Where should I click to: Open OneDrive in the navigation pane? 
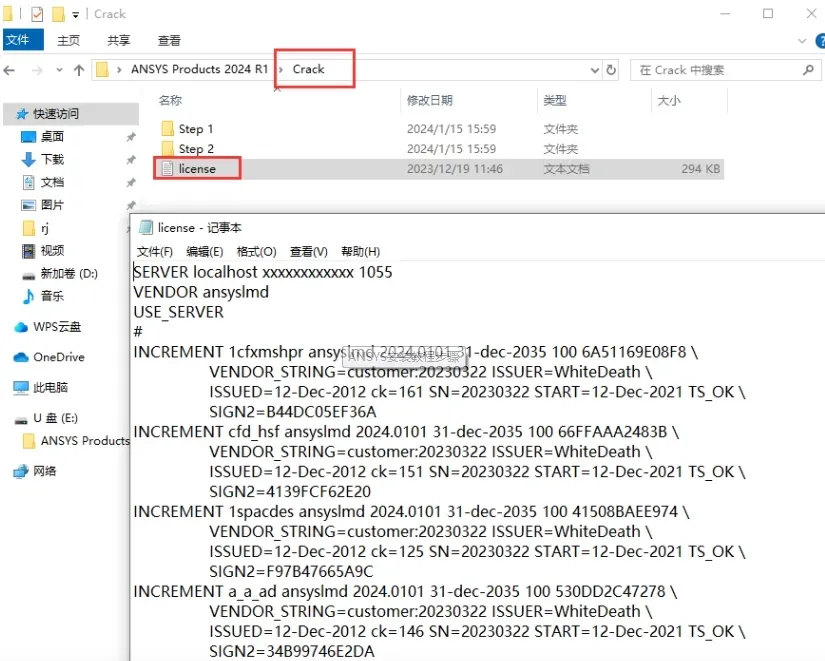pyautogui.click(x=58, y=357)
